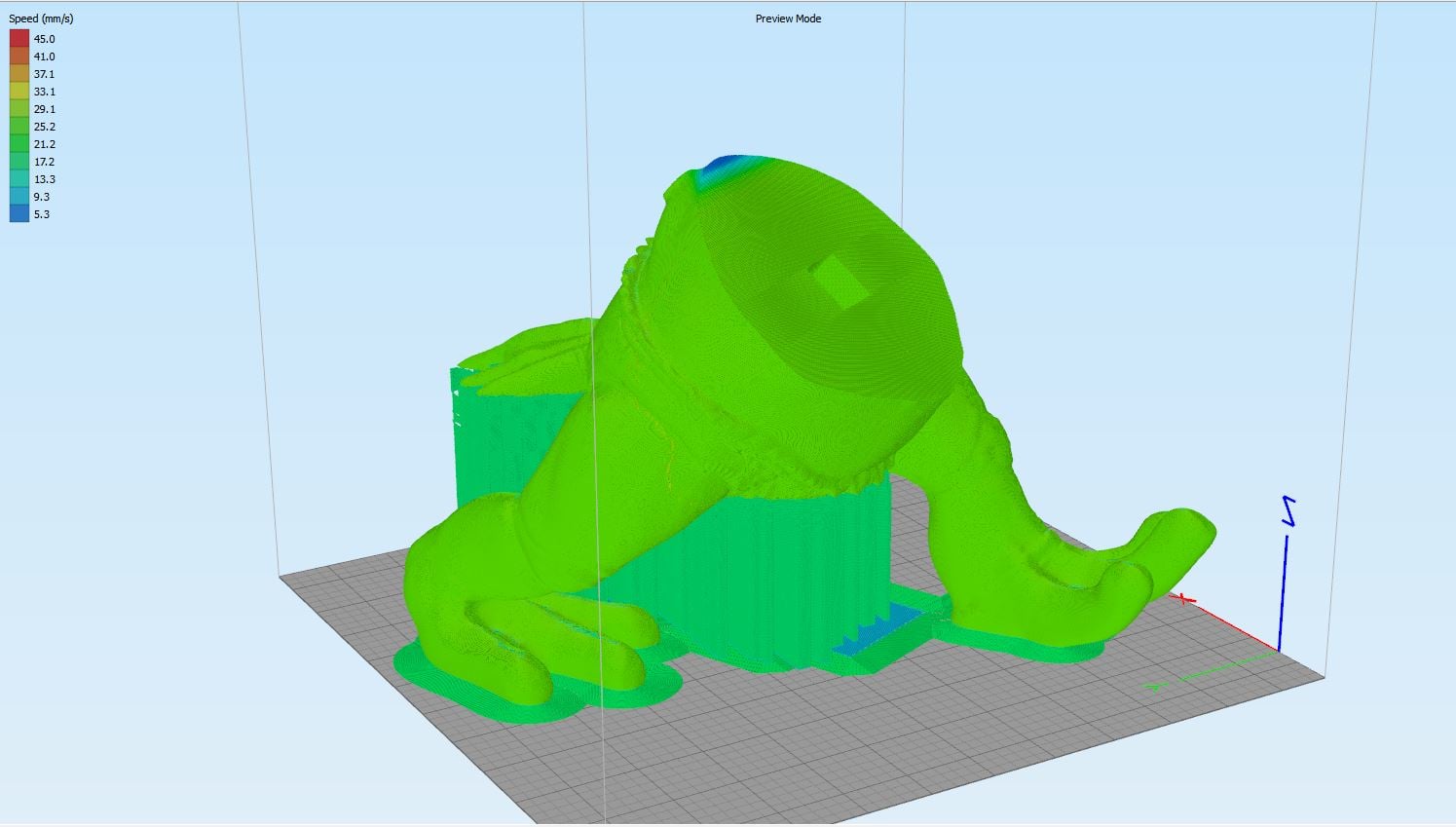1456x827 pixels.
Task: Click the 5.3 blue speed swatch
Action: coord(19,214)
